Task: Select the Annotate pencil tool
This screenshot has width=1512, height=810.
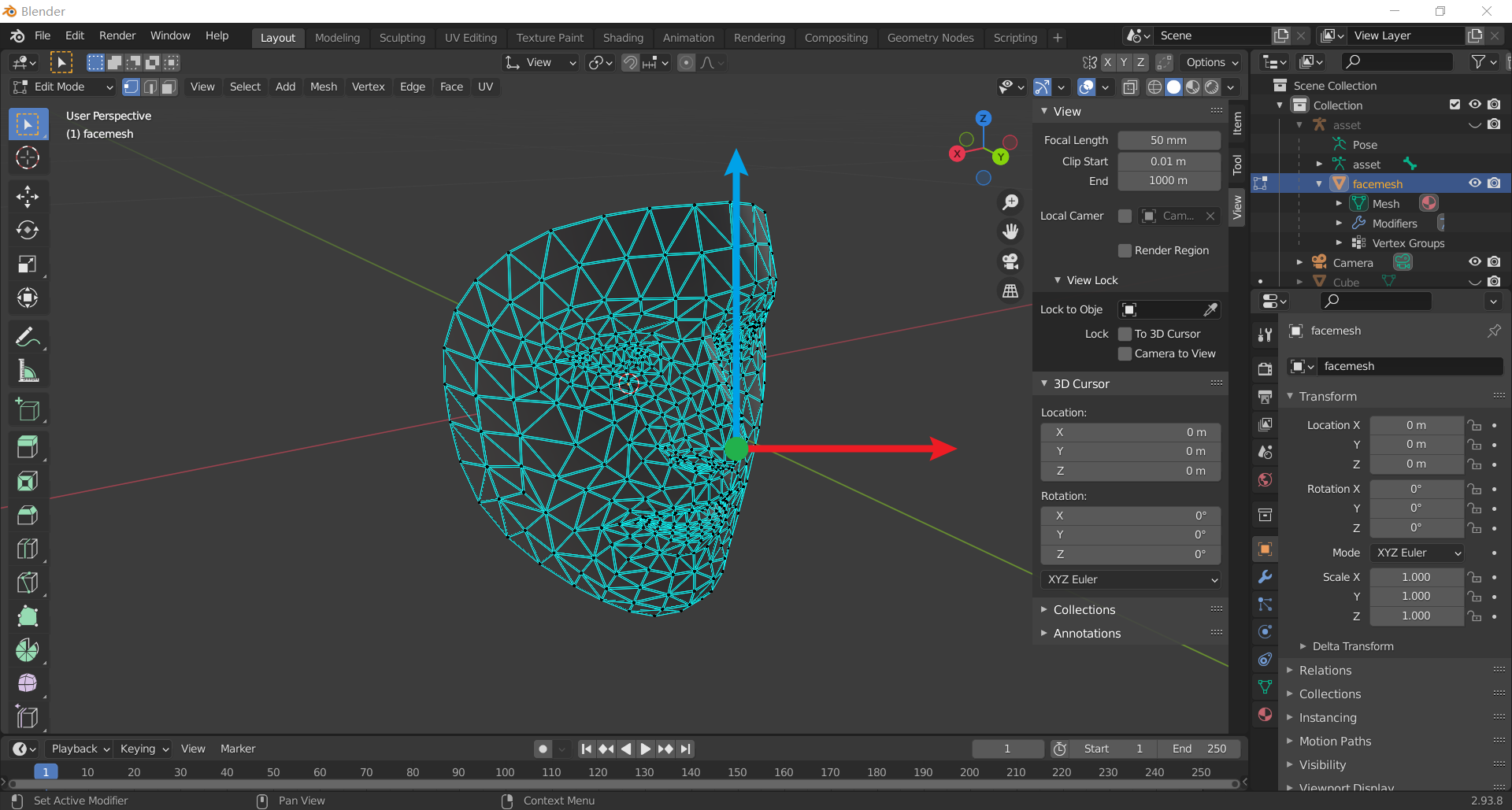Action: pyautogui.click(x=28, y=337)
